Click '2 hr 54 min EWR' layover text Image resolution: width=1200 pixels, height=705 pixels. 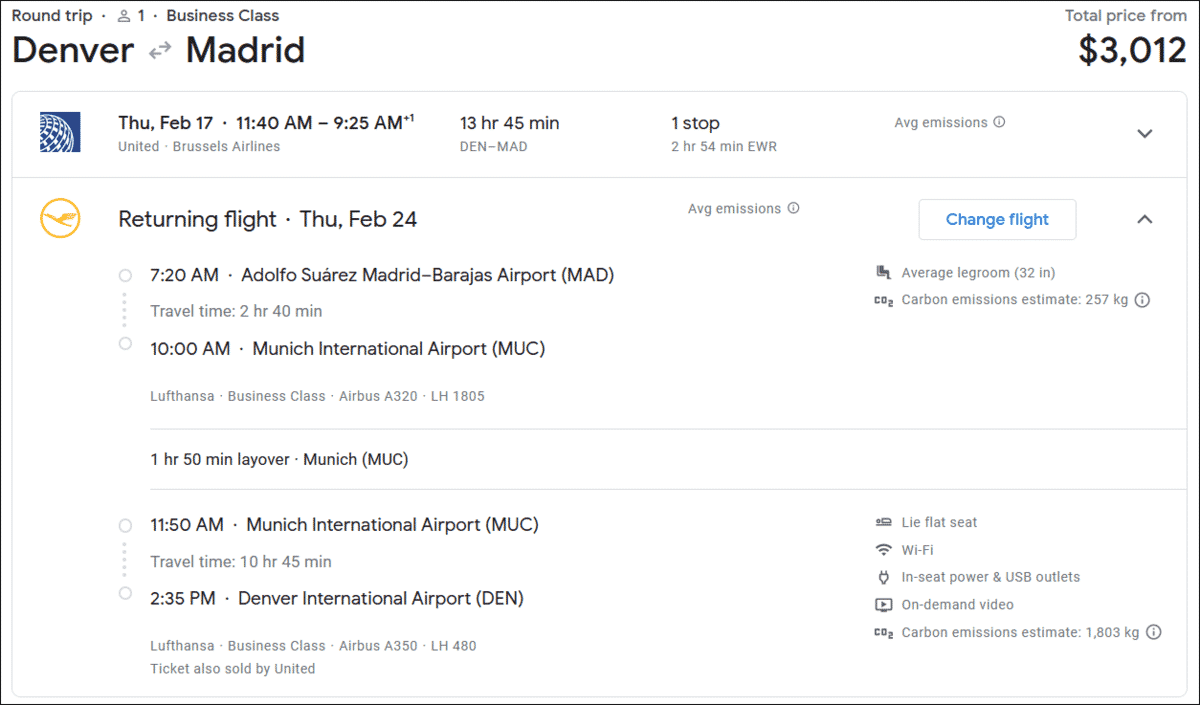[724, 147]
